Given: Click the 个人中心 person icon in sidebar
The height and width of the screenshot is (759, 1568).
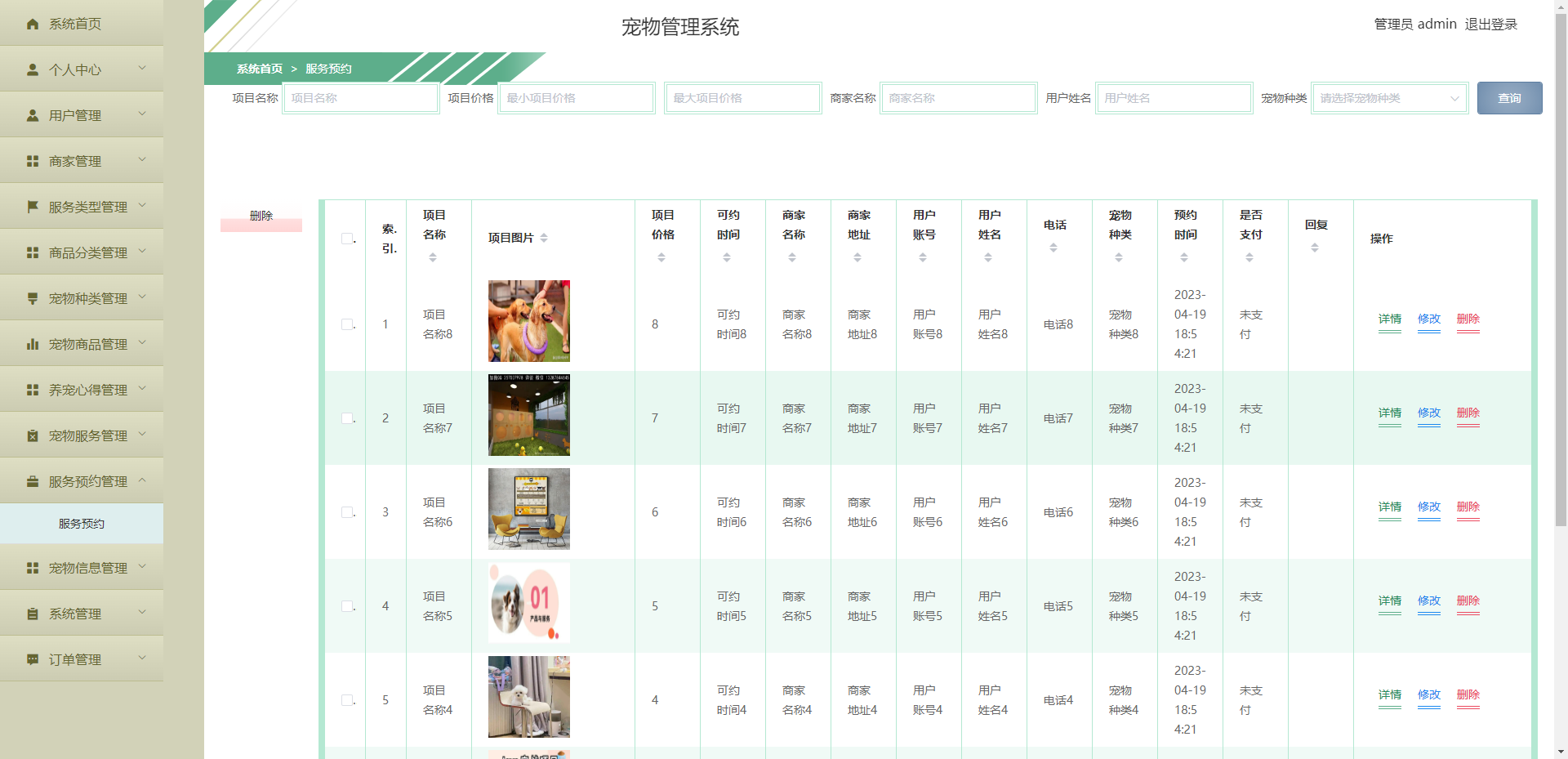Looking at the screenshot, I should [x=31, y=69].
